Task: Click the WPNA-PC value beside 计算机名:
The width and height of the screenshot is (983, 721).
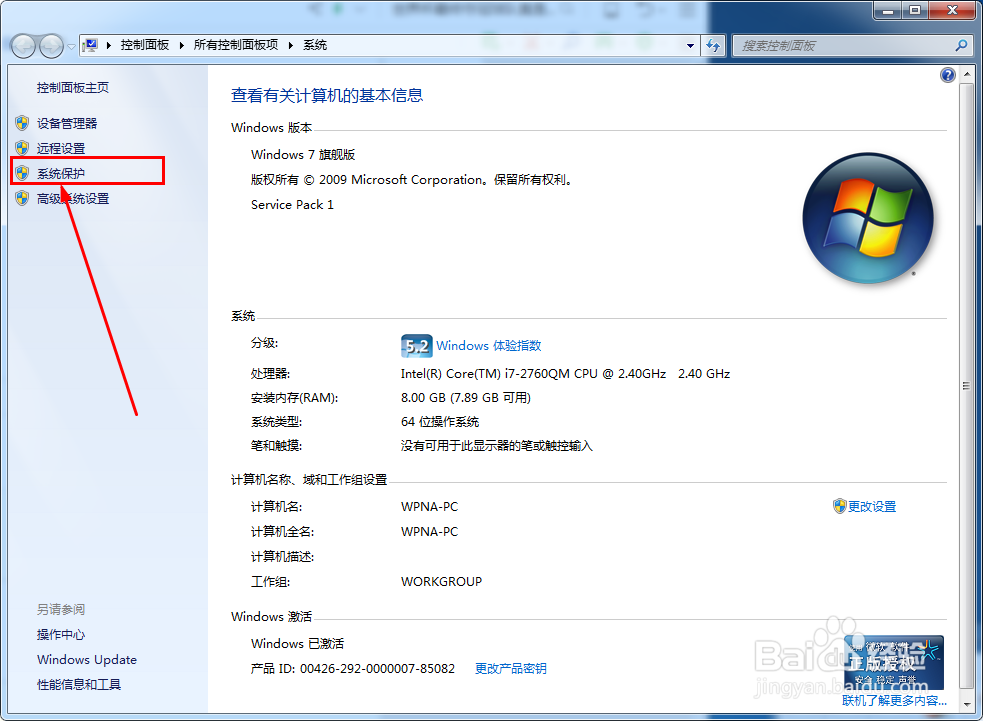Action: pyautogui.click(x=429, y=507)
